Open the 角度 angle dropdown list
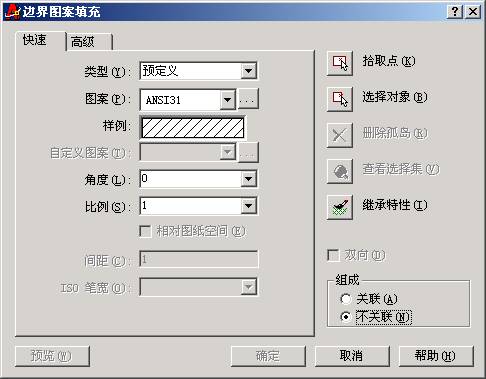 point(249,179)
